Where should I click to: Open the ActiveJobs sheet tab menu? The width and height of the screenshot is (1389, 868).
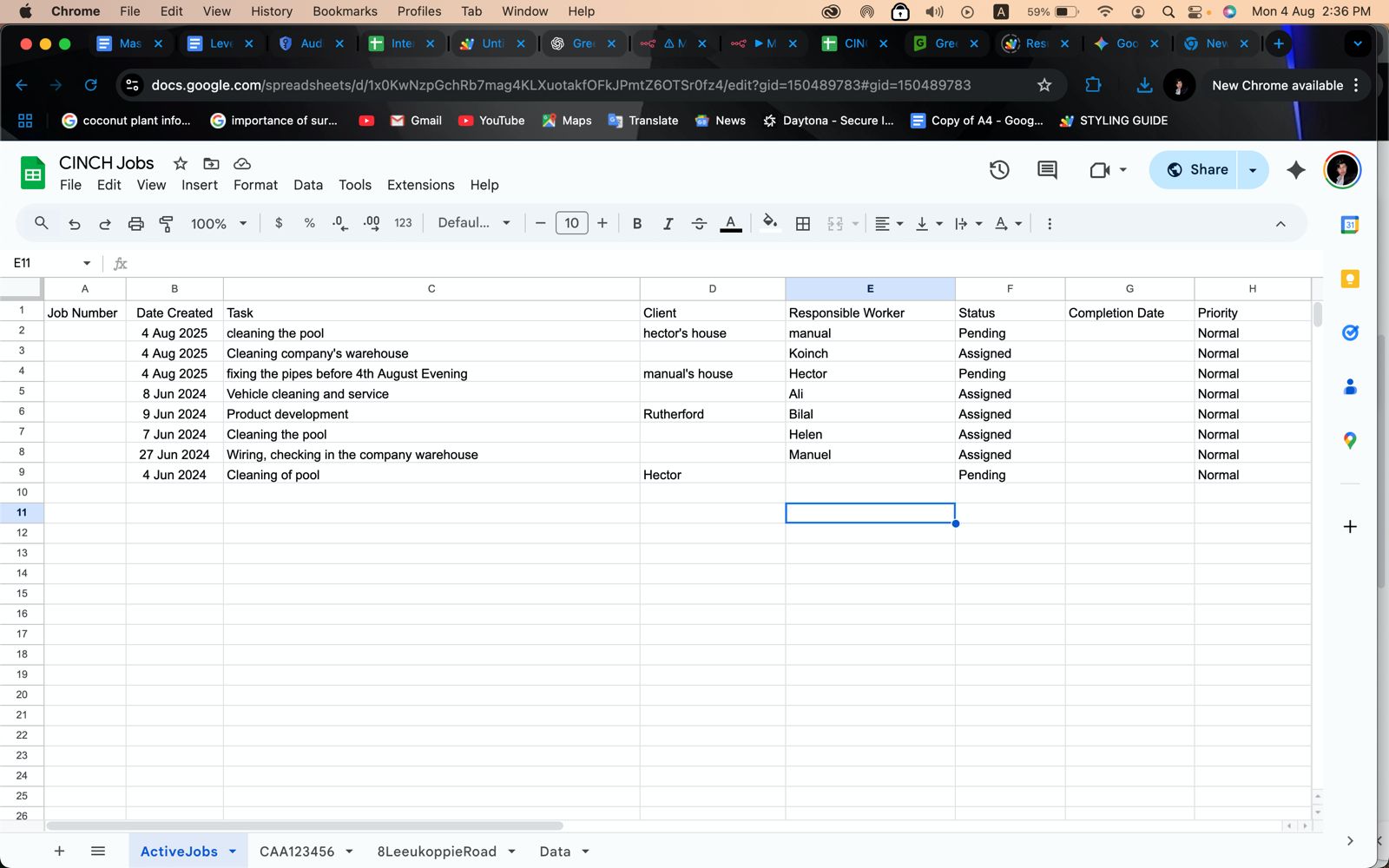pos(232,852)
